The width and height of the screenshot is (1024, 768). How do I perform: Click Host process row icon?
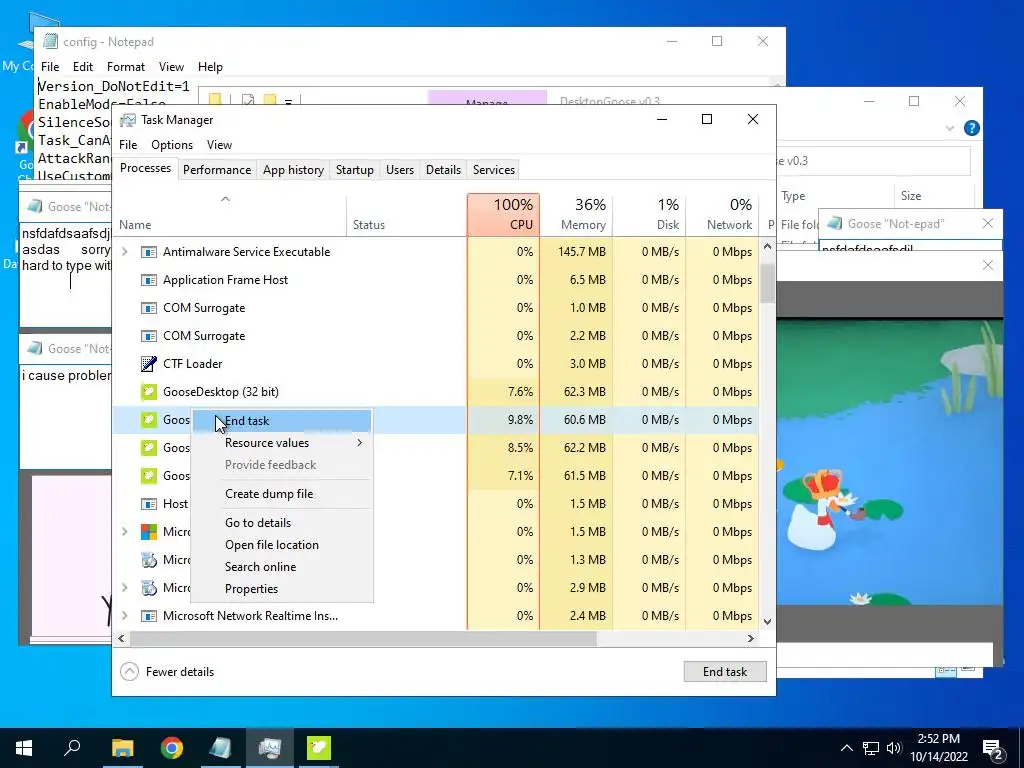click(149, 504)
